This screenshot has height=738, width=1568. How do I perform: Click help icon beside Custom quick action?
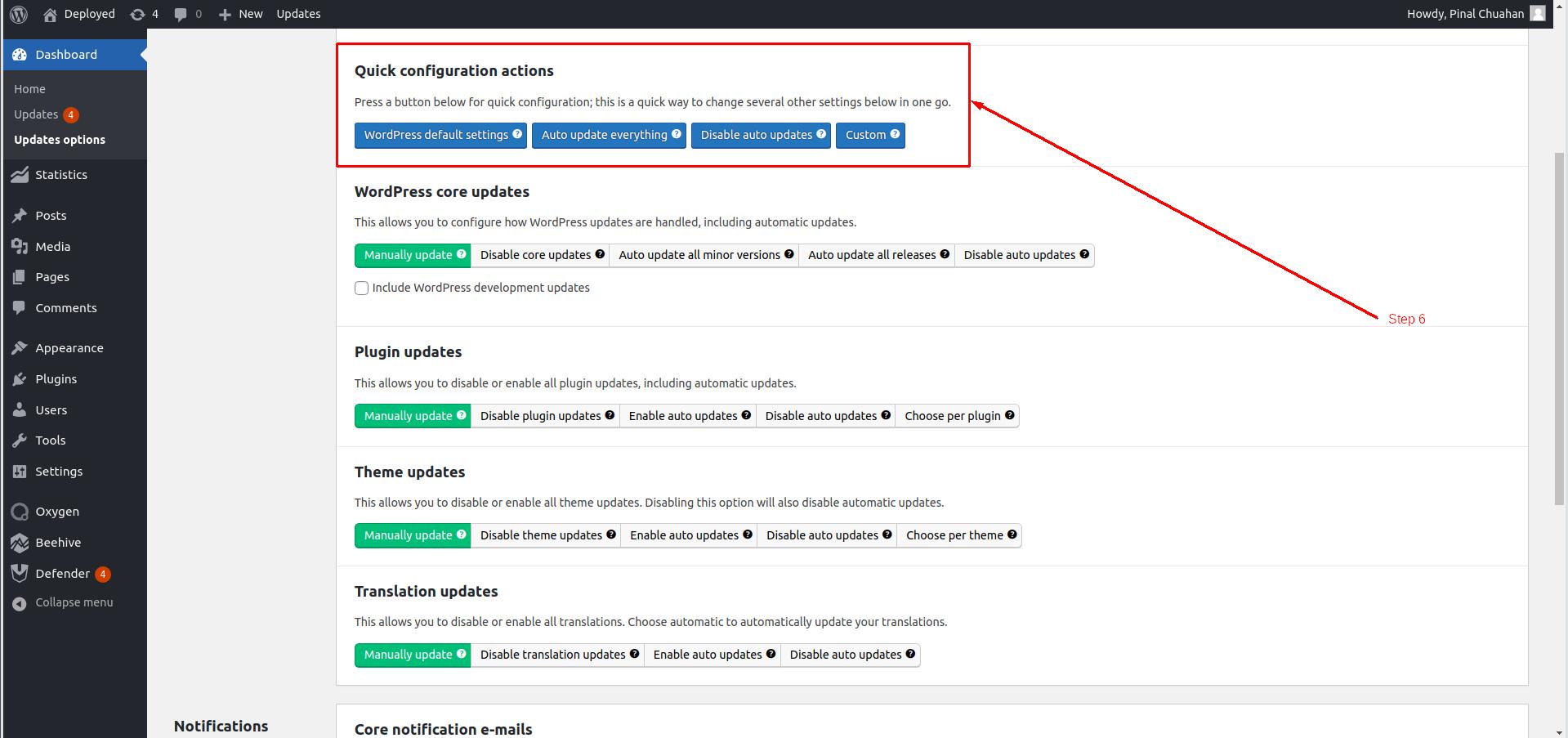point(895,134)
